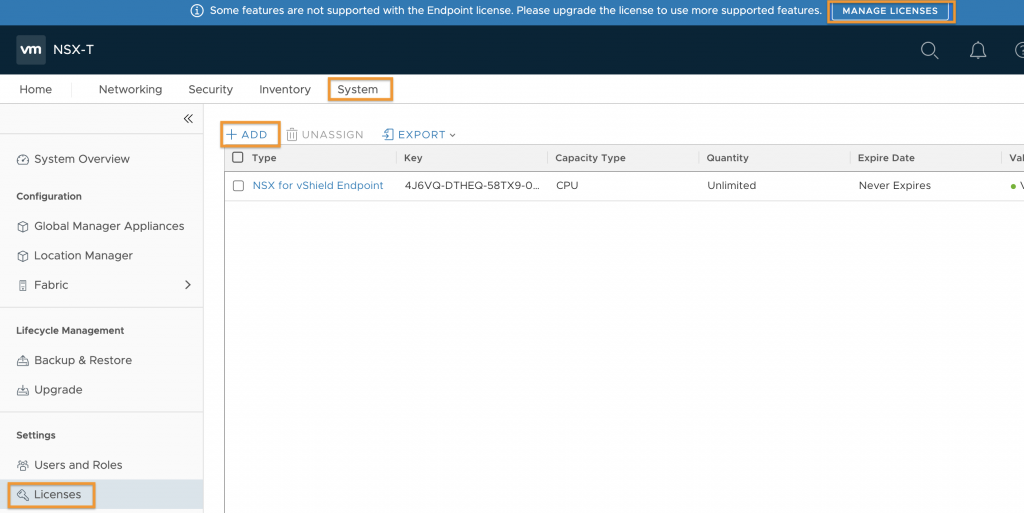Click the ADD license button
This screenshot has height=513, width=1024.
(247, 134)
